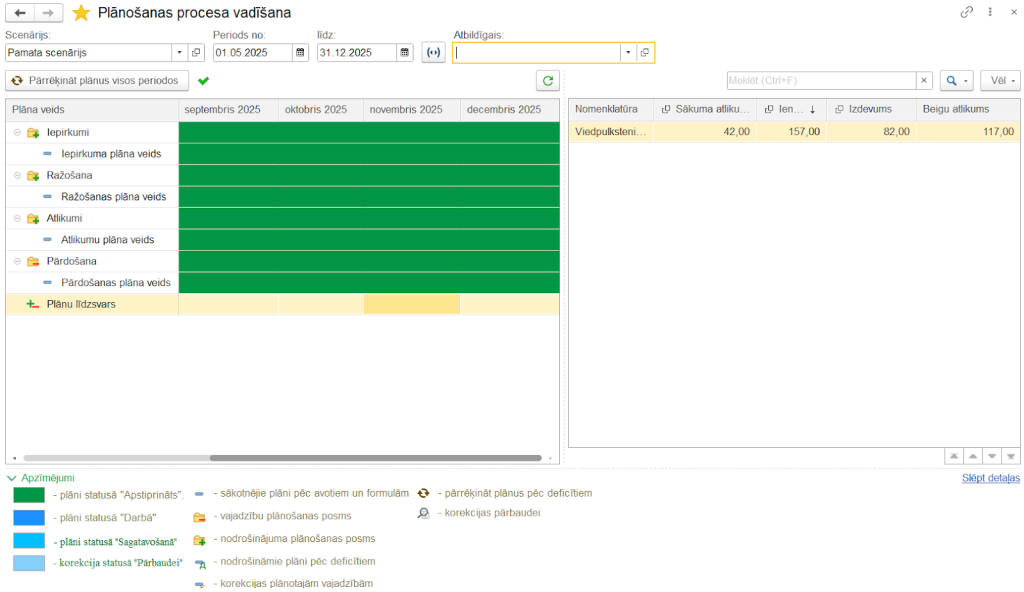Toggle the period link button beside the date fields

pyautogui.click(x=433, y=52)
